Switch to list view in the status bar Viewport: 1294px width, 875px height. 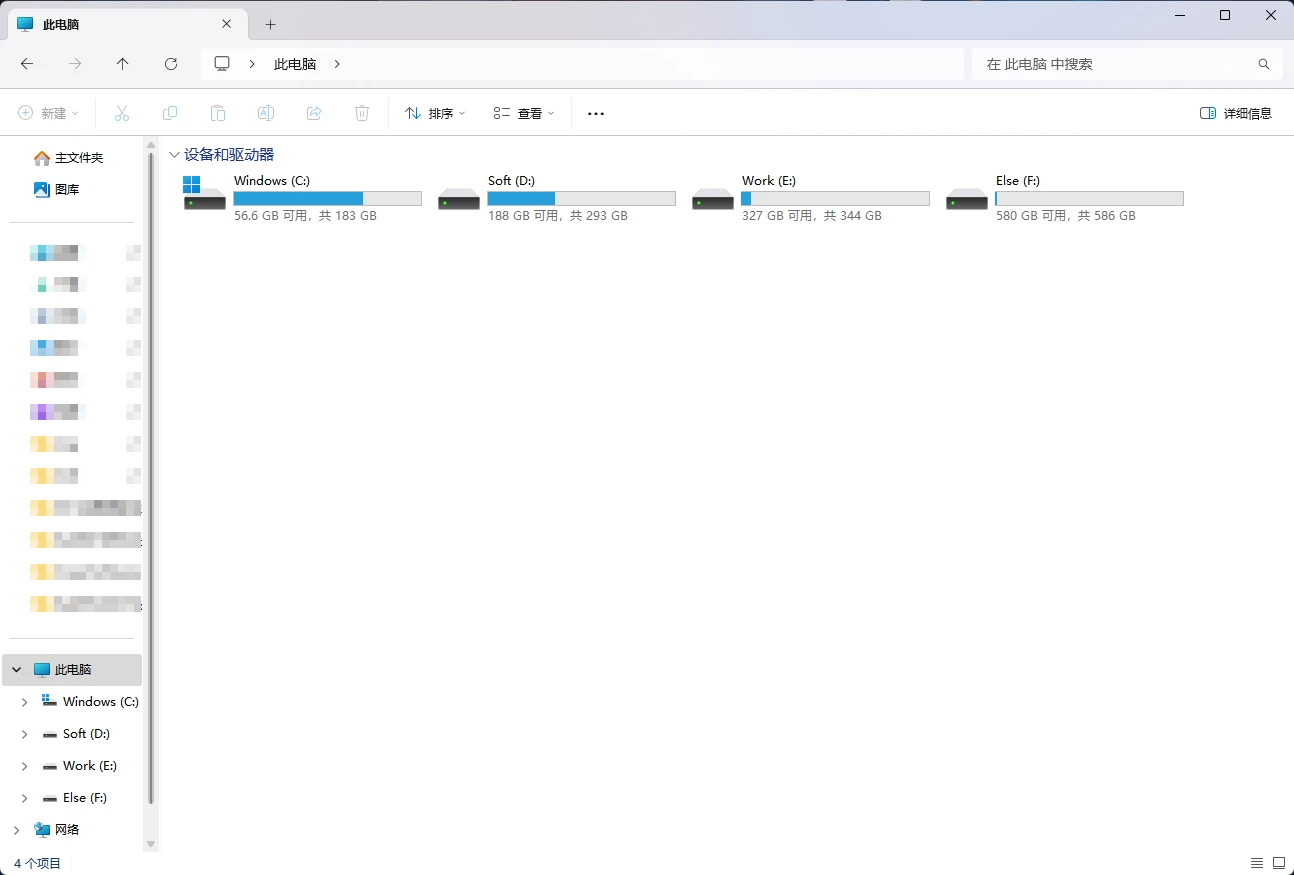[x=1257, y=862]
